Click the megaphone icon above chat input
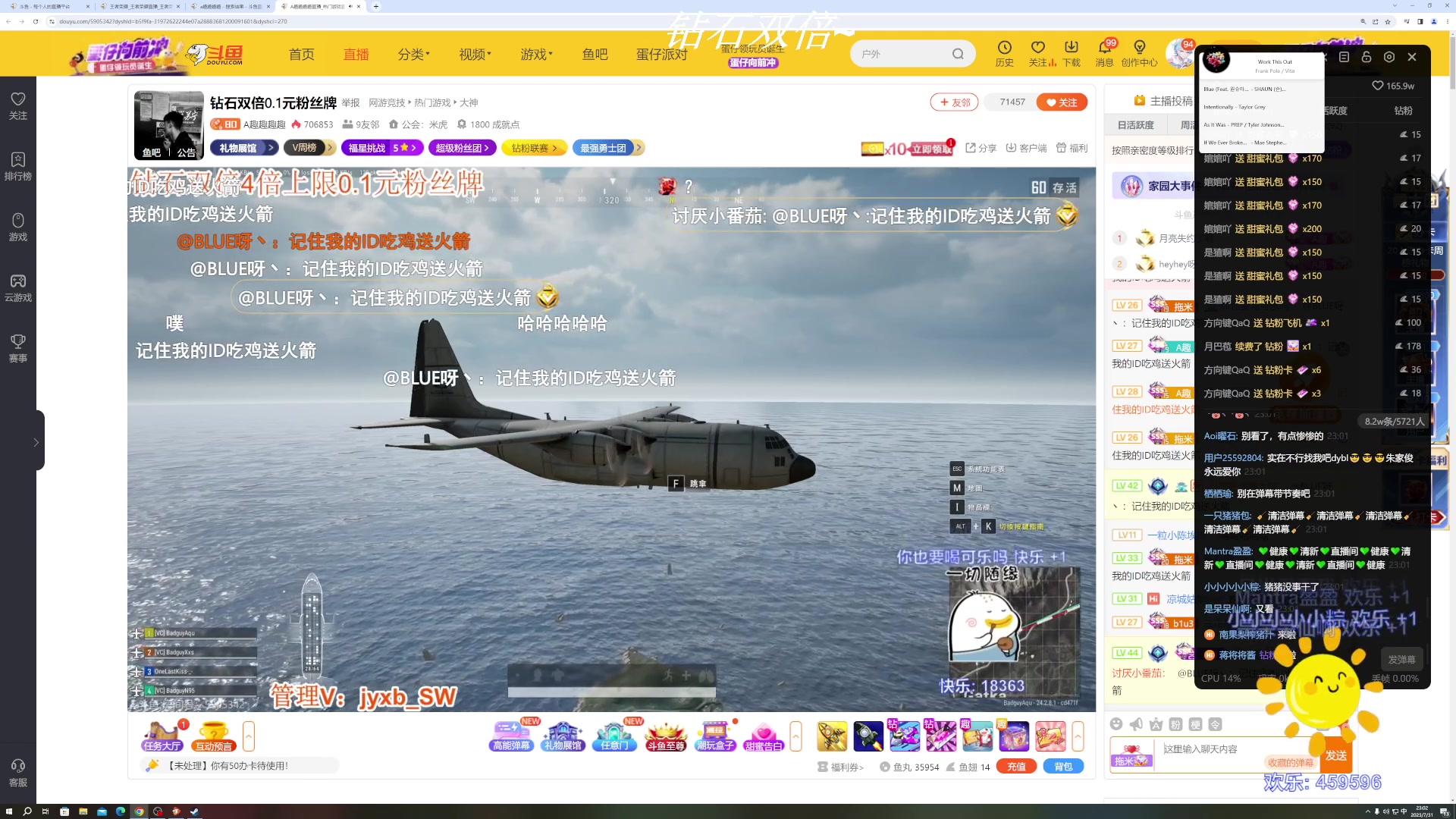 coord(1136,724)
